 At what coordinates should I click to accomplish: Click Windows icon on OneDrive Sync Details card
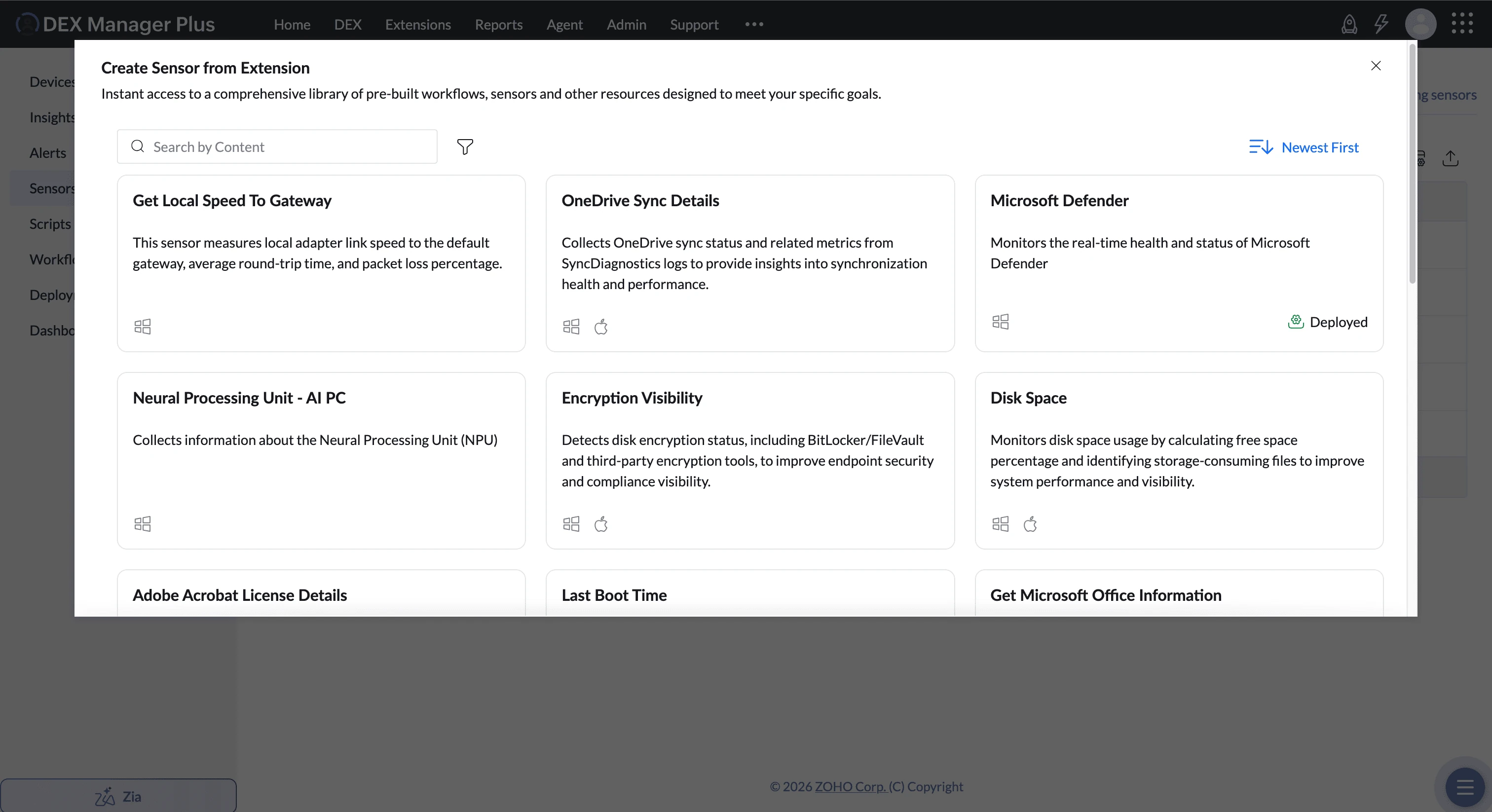tap(571, 327)
